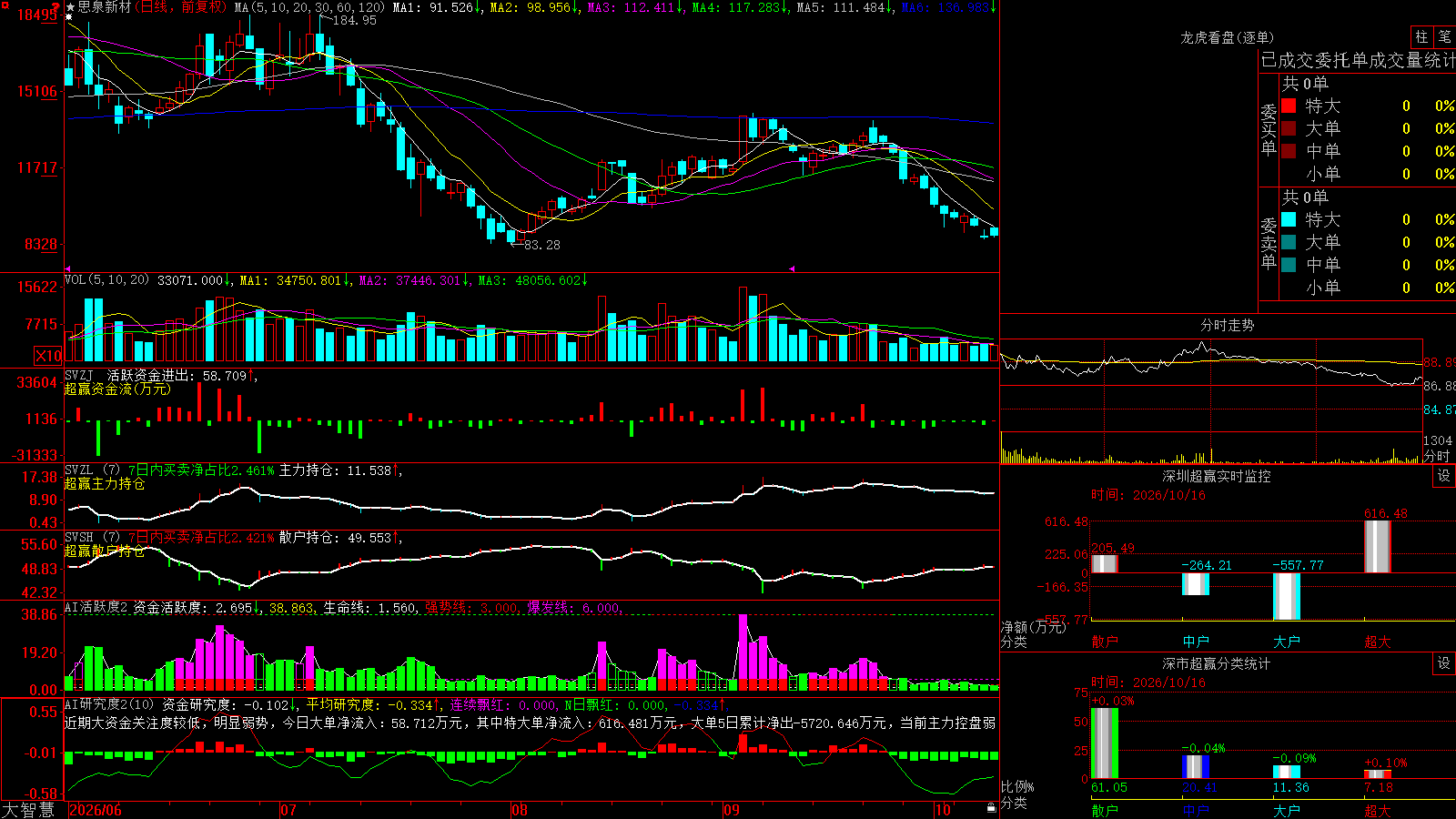Click the star icon beside 思泉新材 title

[70, 6]
